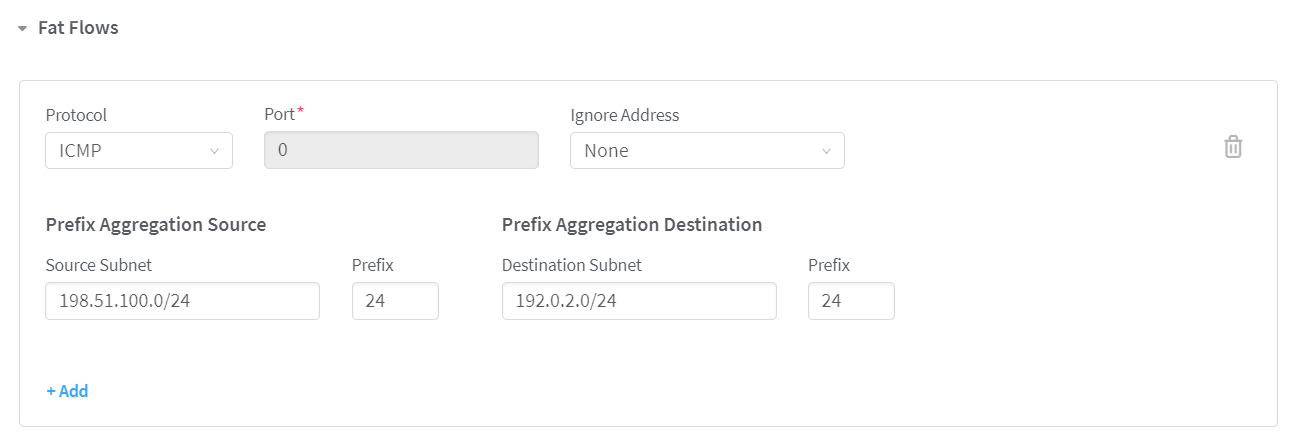1296x439 pixels.
Task: Click the destination Prefix field showing 24
Action: 851,301
